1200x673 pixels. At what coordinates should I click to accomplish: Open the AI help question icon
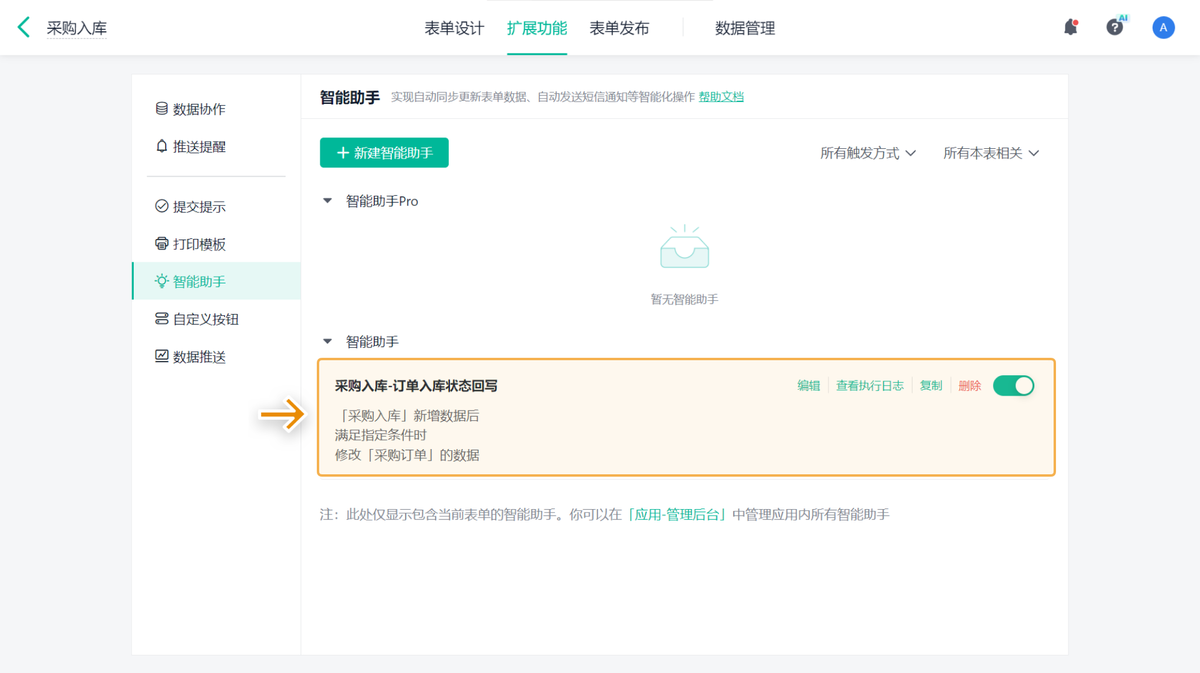[x=1115, y=28]
